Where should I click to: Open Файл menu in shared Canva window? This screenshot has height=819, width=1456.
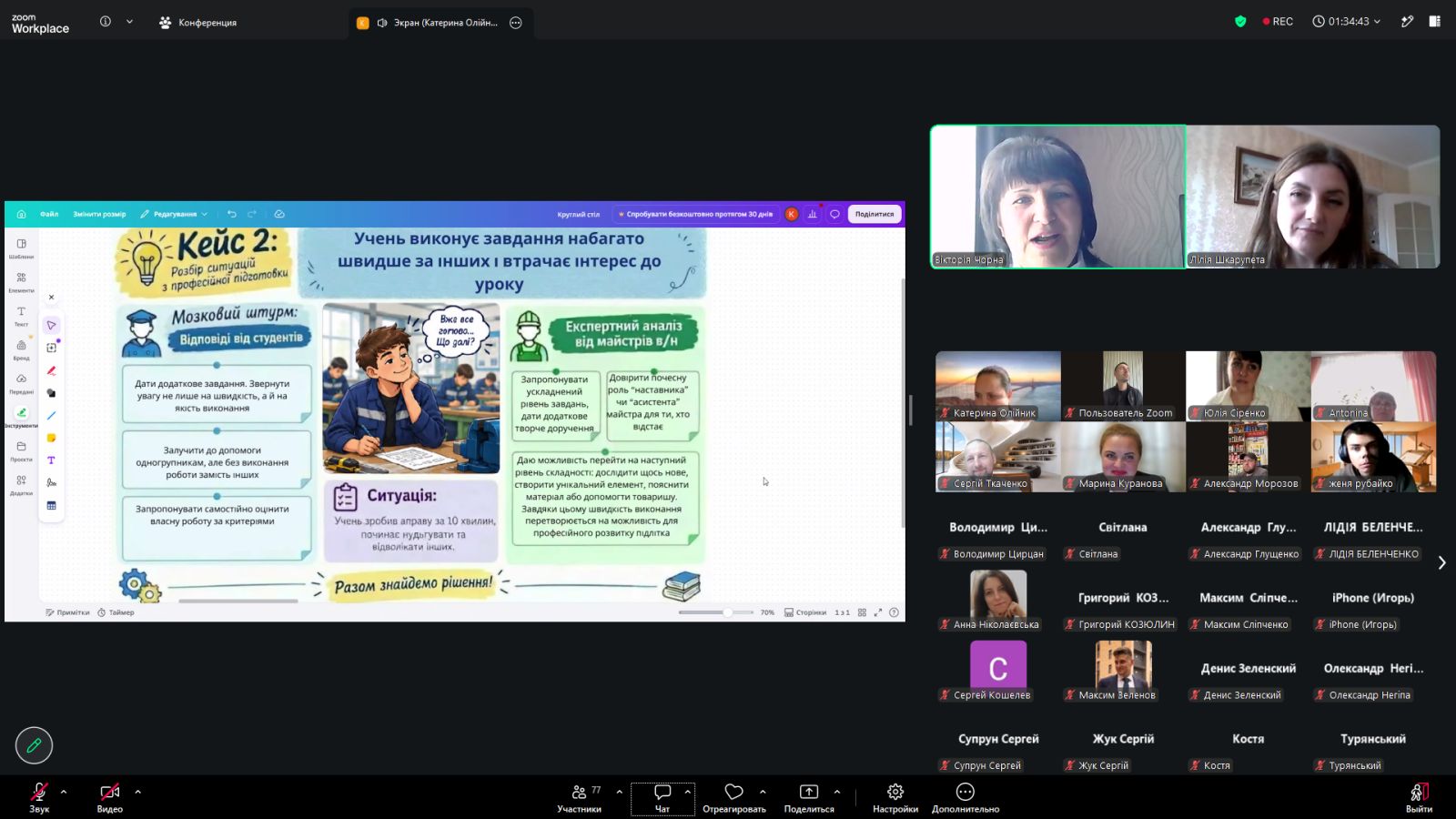pyautogui.click(x=49, y=214)
